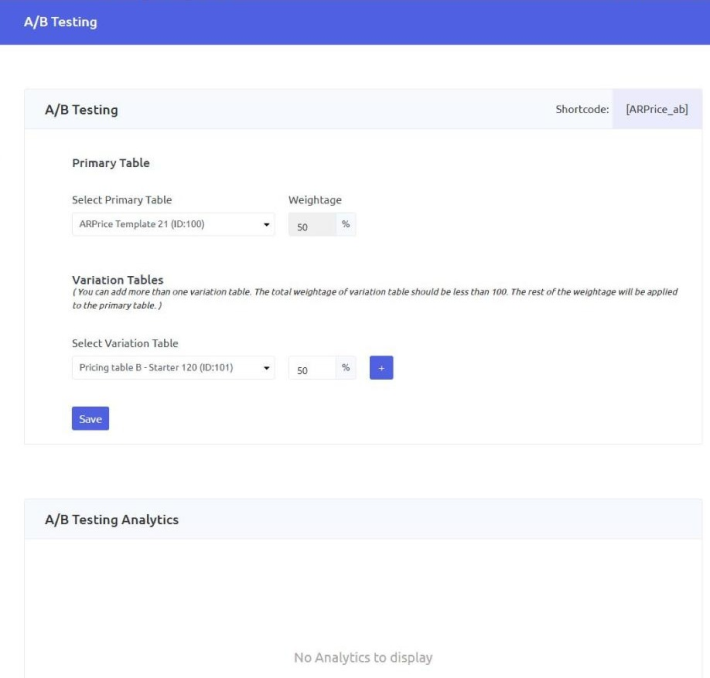Click the percent sign beside primary weightage
710x678 pixels.
click(346, 224)
